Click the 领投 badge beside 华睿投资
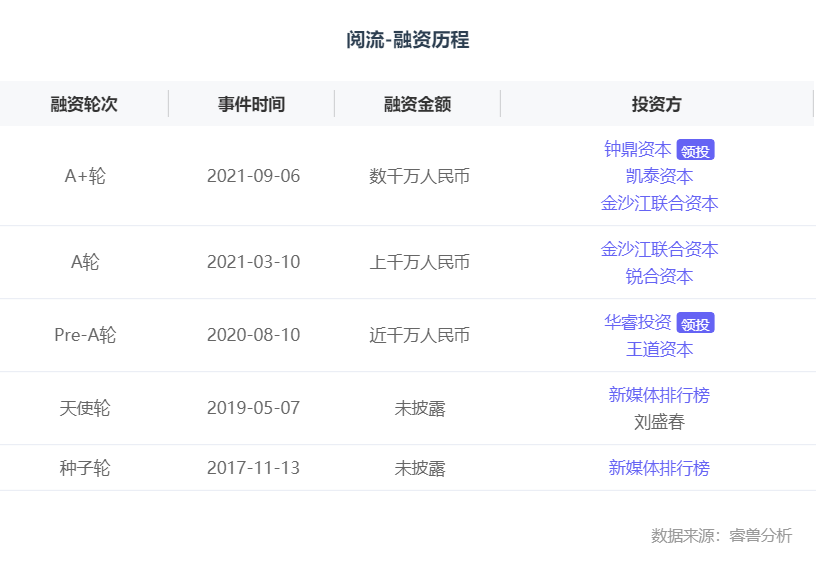The height and width of the screenshot is (578, 816). pyautogui.click(x=695, y=323)
